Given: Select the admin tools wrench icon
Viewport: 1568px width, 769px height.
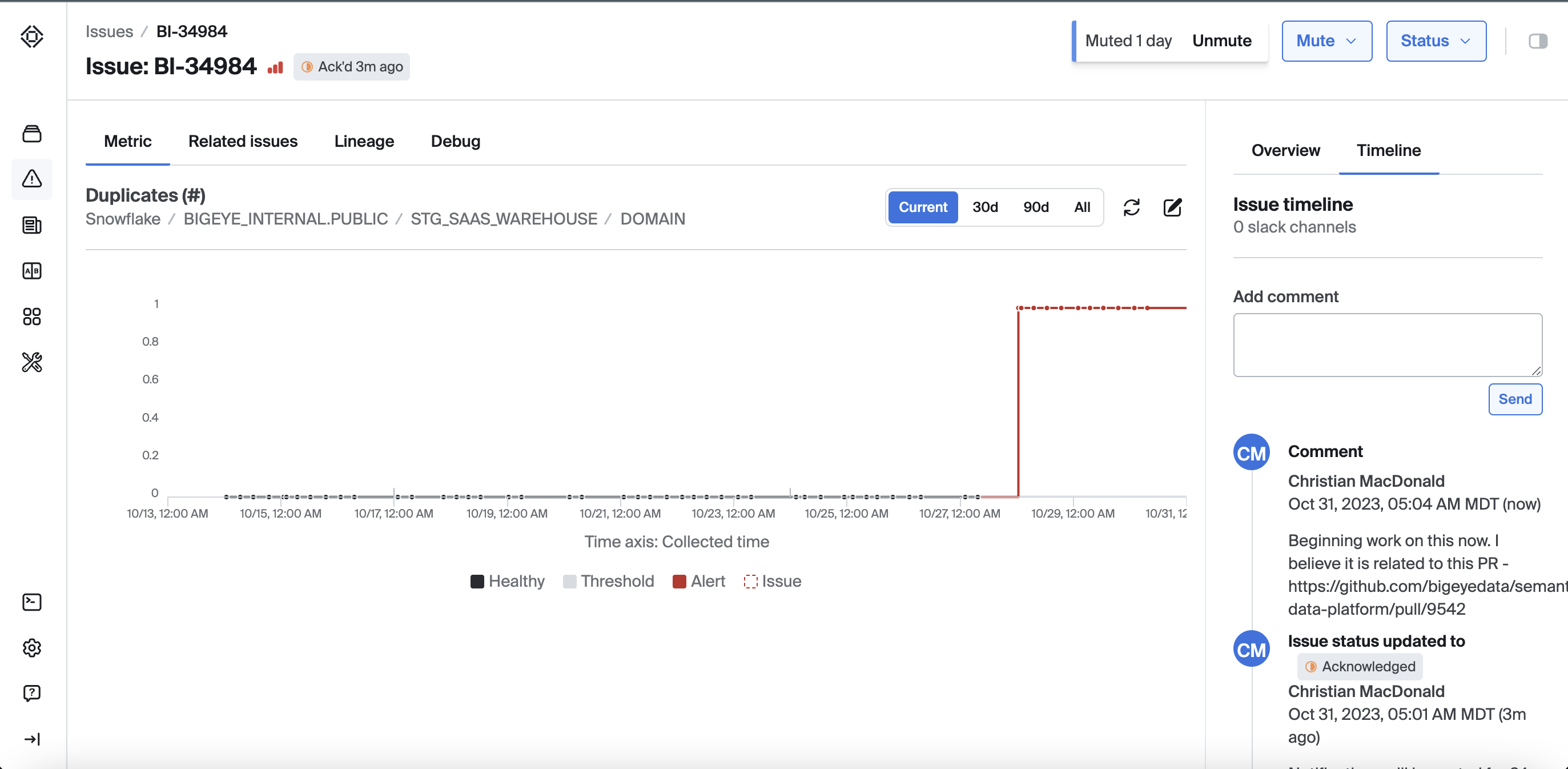Looking at the screenshot, I should [31, 362].
